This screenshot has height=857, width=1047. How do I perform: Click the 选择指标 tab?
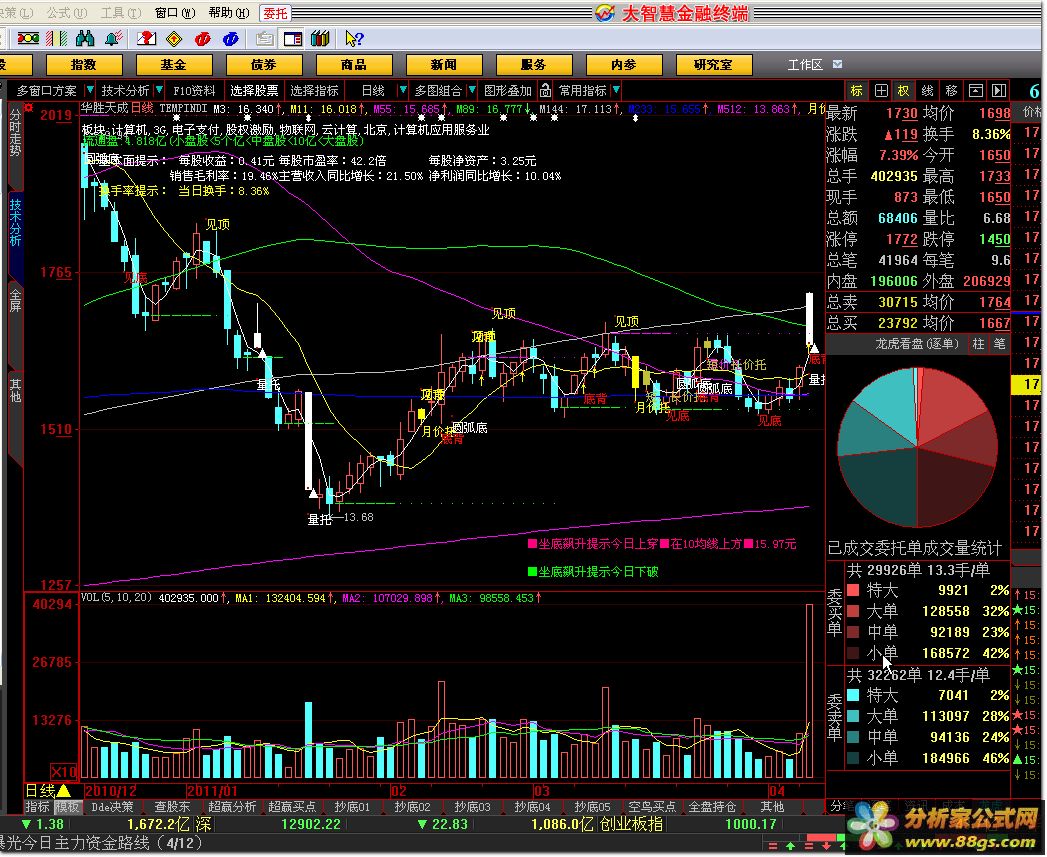click(x=314, y=90)
